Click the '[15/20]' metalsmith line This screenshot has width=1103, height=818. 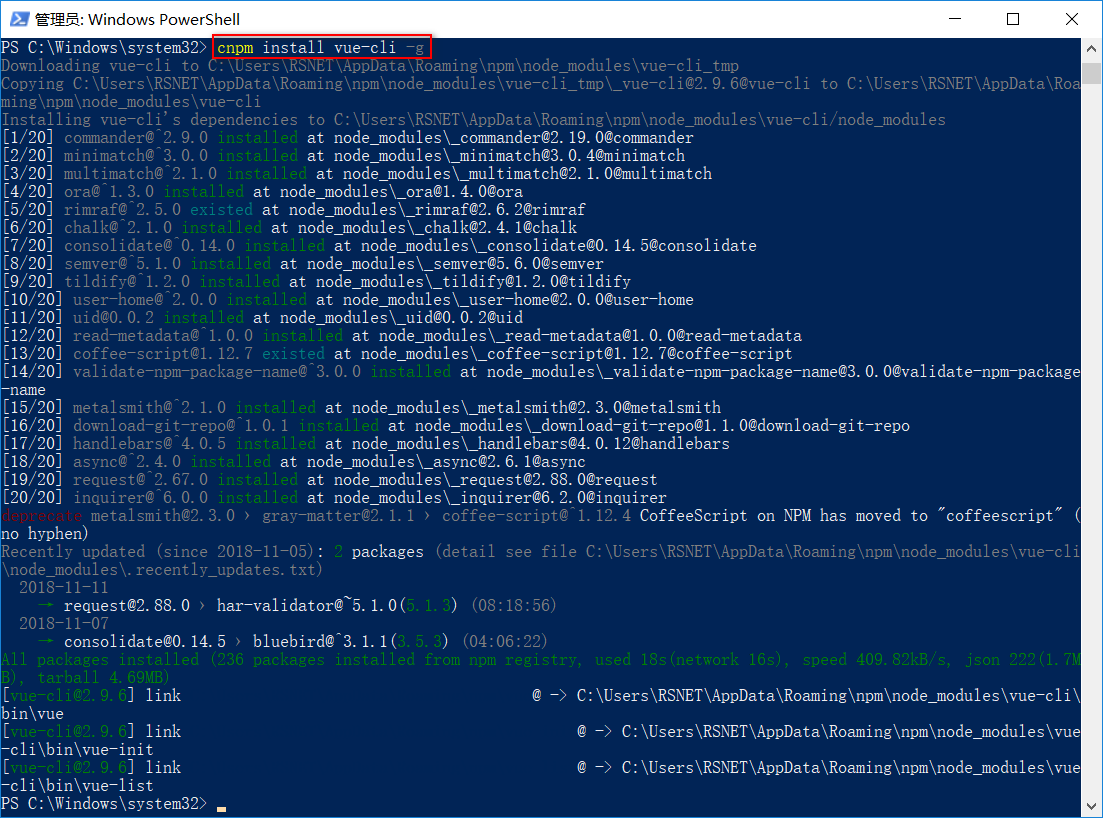click(361, 407)
